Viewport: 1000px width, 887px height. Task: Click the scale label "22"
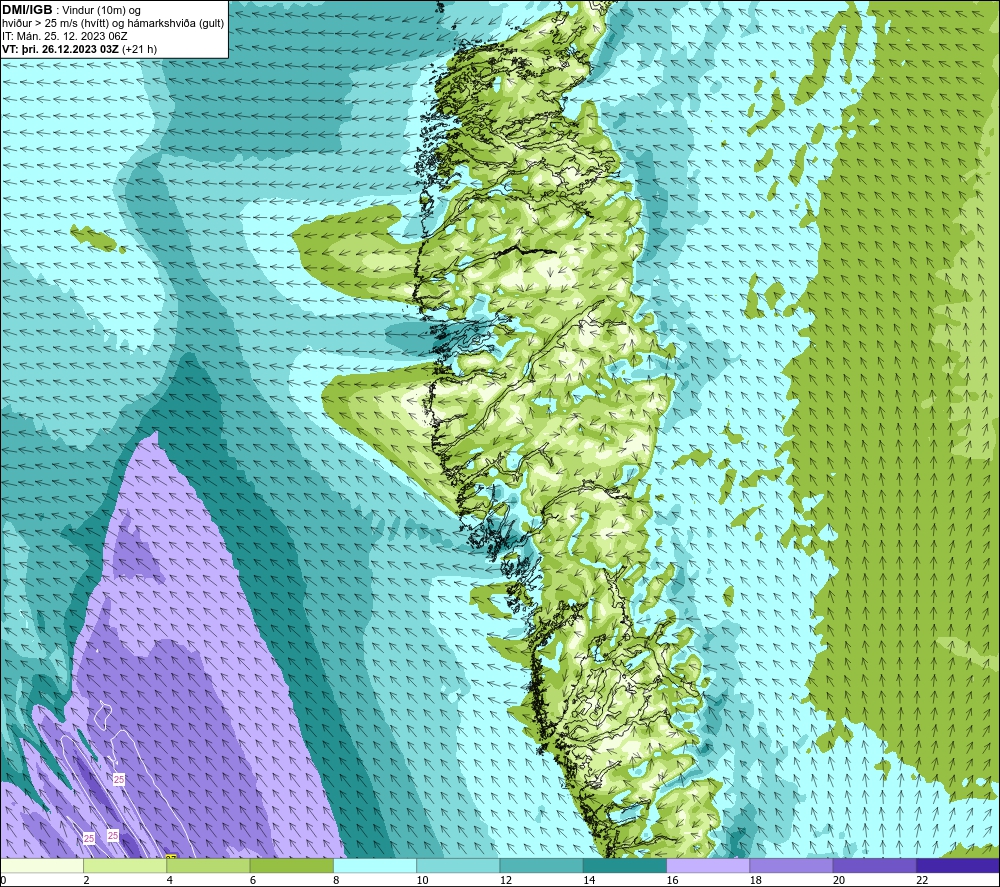pyautogui.click(x=922, y=880)
